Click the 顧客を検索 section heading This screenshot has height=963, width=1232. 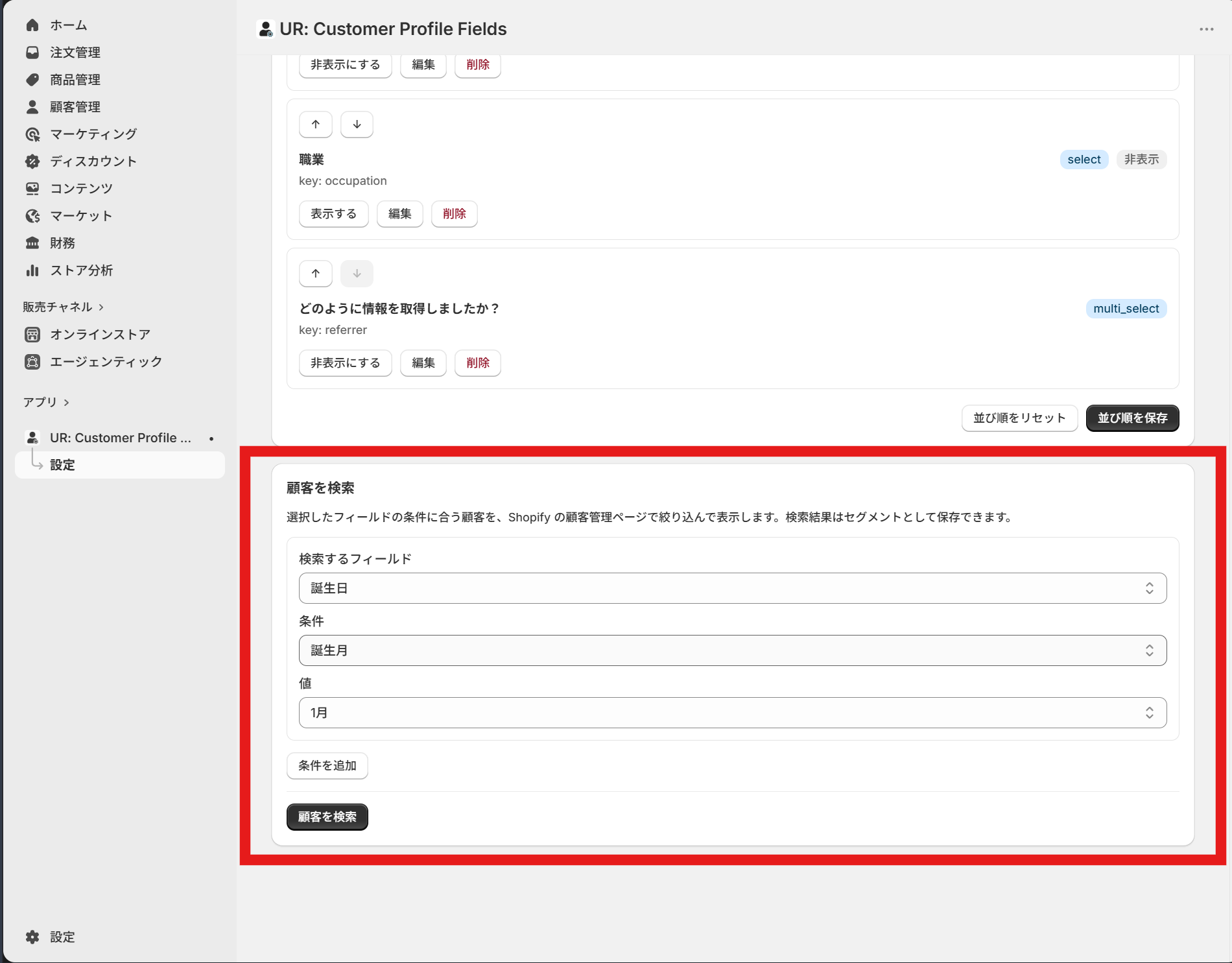pos(320,488)
